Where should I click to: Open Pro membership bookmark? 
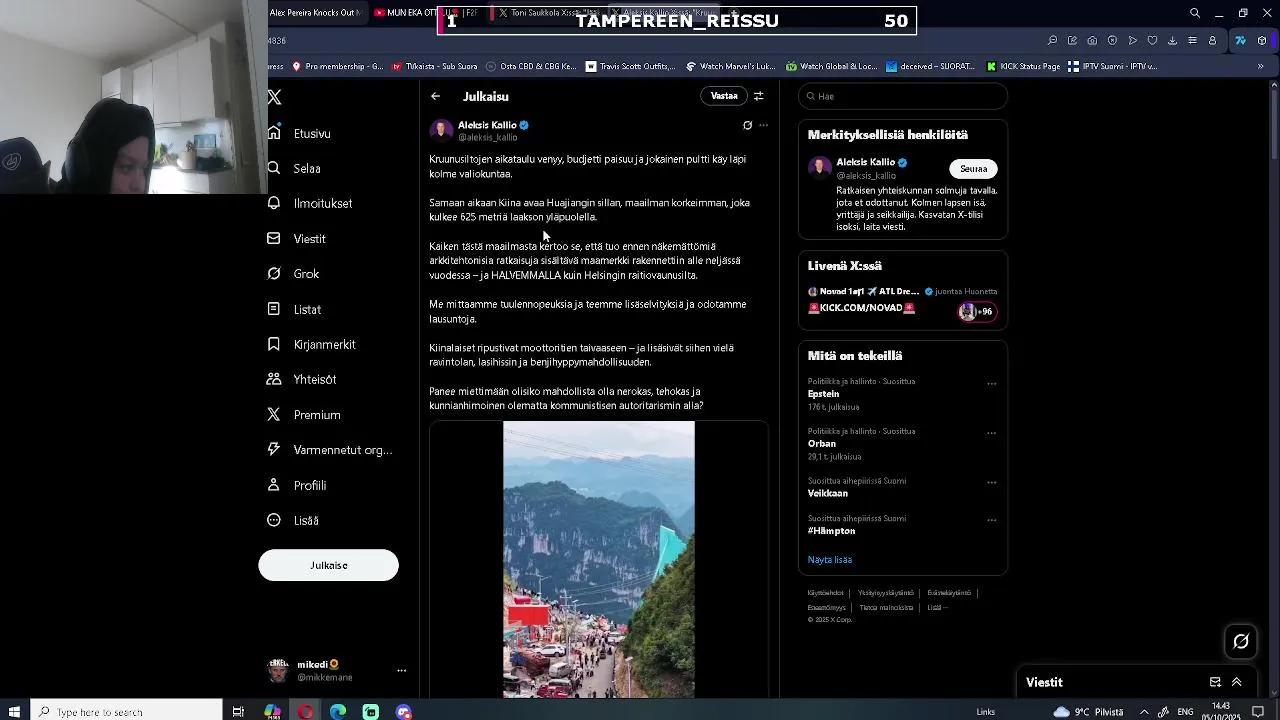[337, 66]
